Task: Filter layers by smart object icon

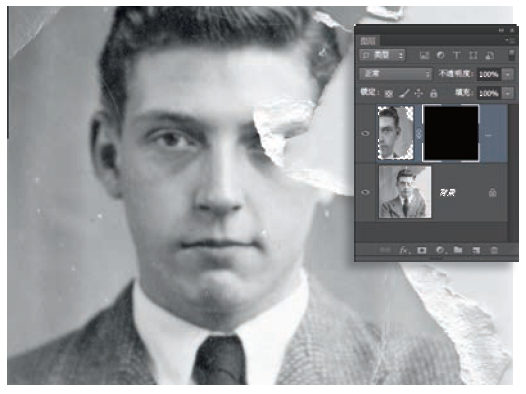Action: [489, 55]
